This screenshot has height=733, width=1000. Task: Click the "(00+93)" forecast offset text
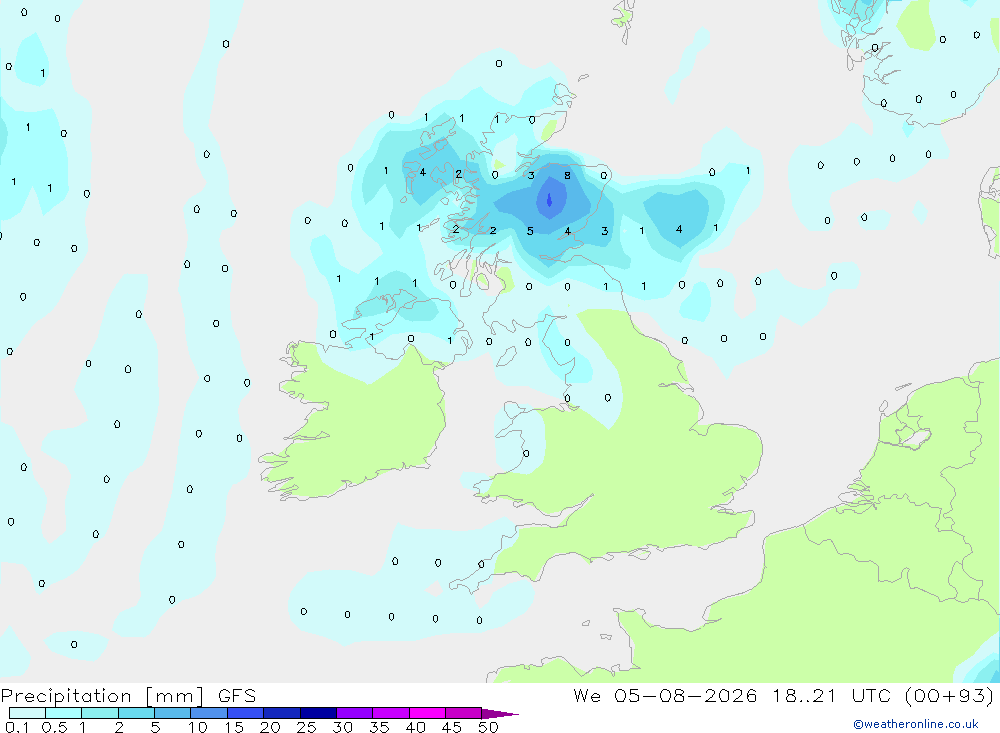point(949,695)
